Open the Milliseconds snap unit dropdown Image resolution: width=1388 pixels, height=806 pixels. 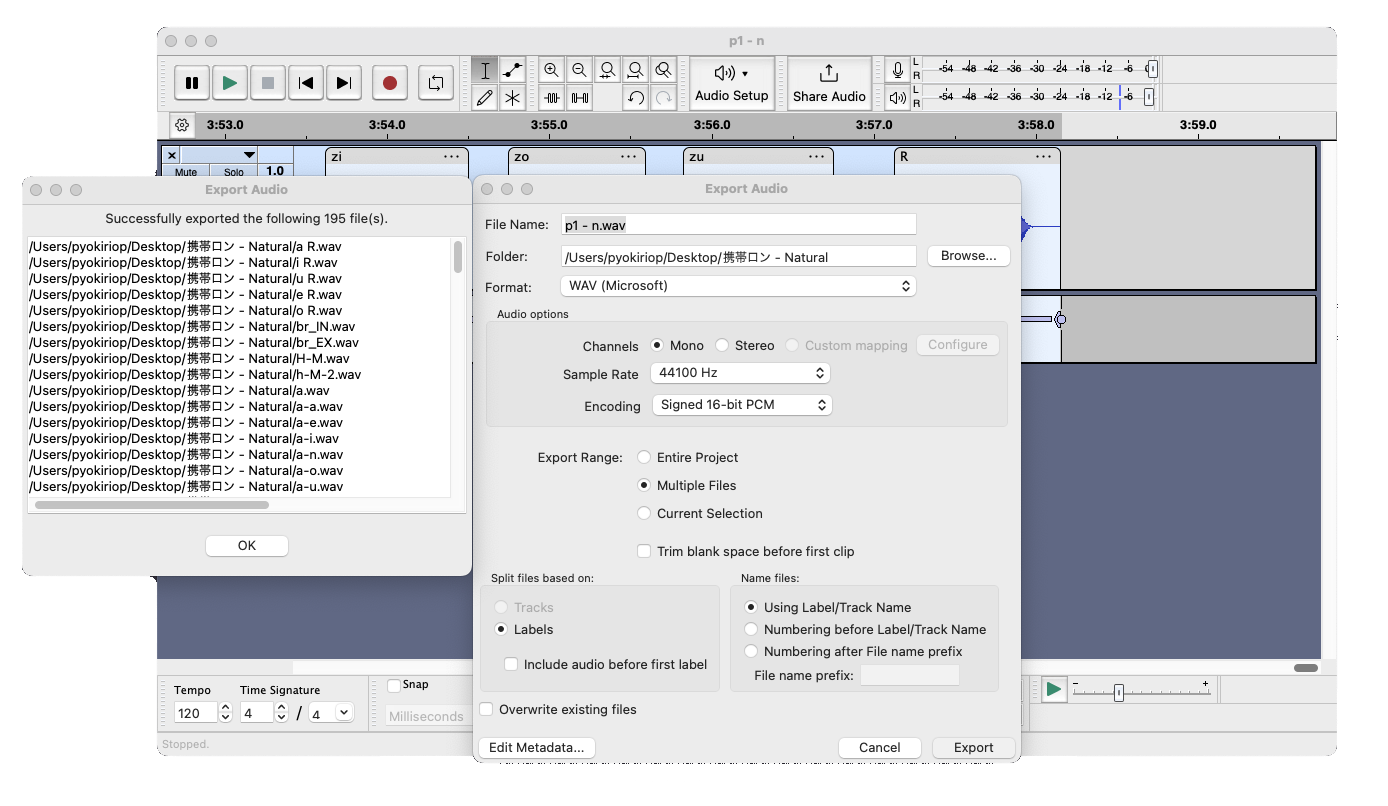(x=427, y=716)
